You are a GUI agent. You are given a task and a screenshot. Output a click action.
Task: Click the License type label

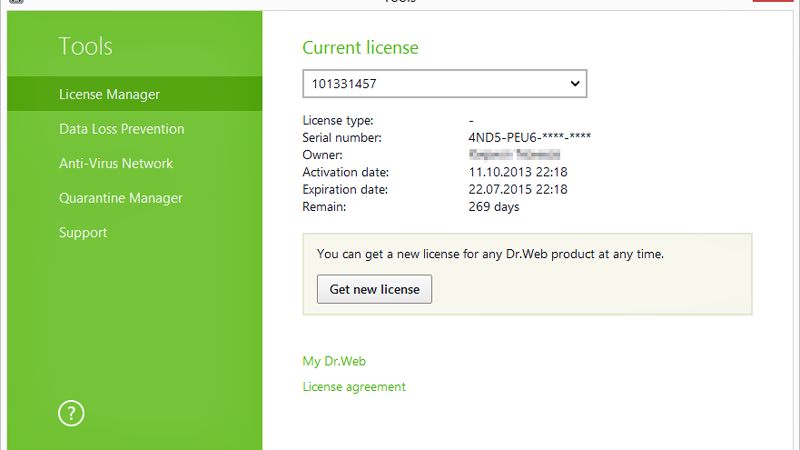tap(338, 120)
